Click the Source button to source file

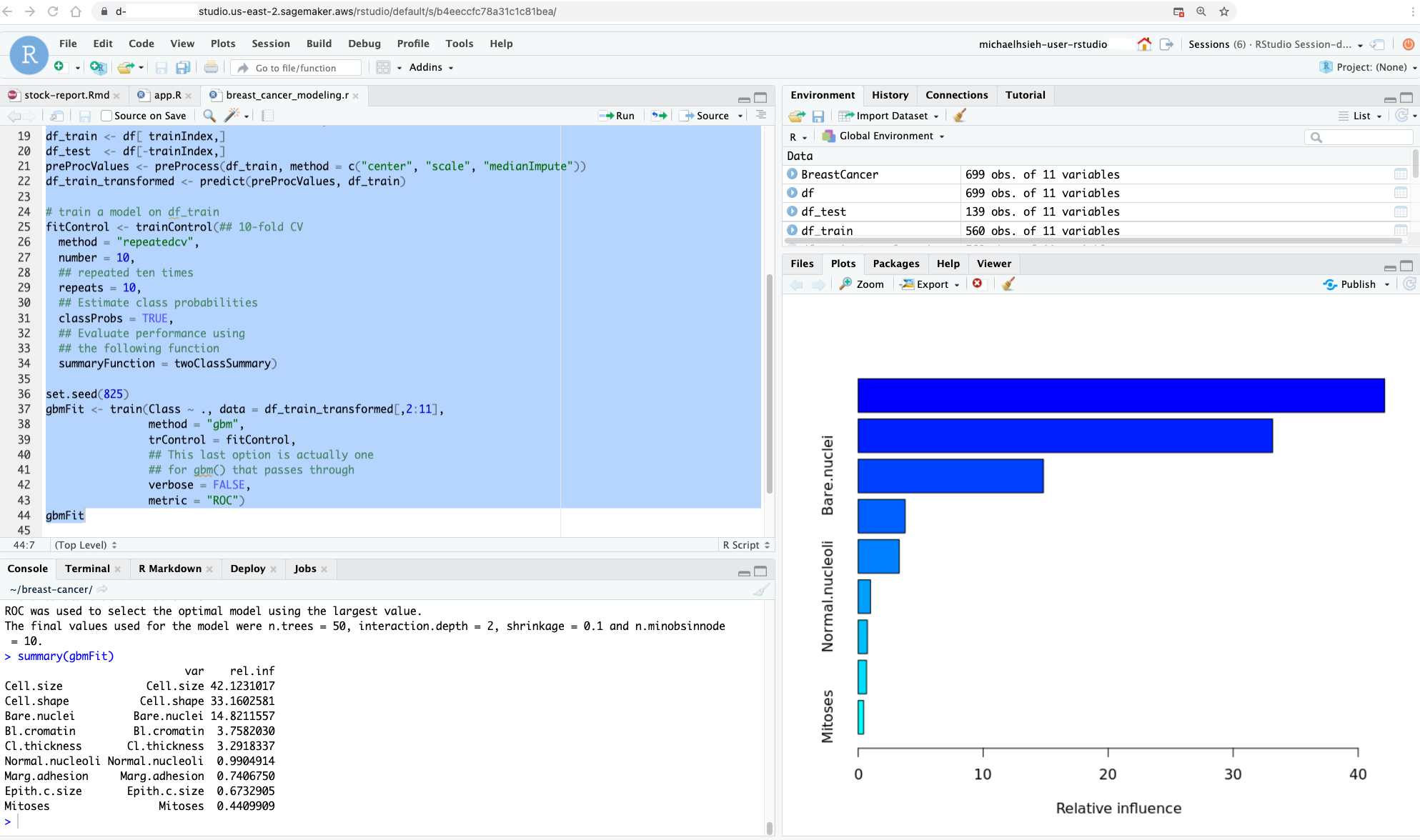click(710, 115)
